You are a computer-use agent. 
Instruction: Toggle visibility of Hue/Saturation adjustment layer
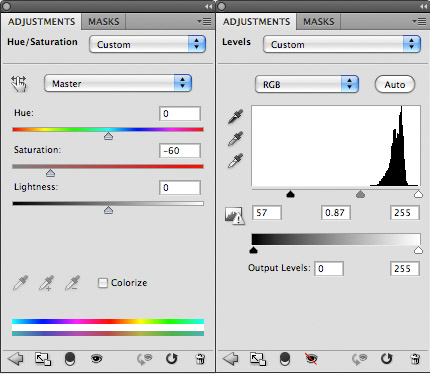[x=97, y=359]
